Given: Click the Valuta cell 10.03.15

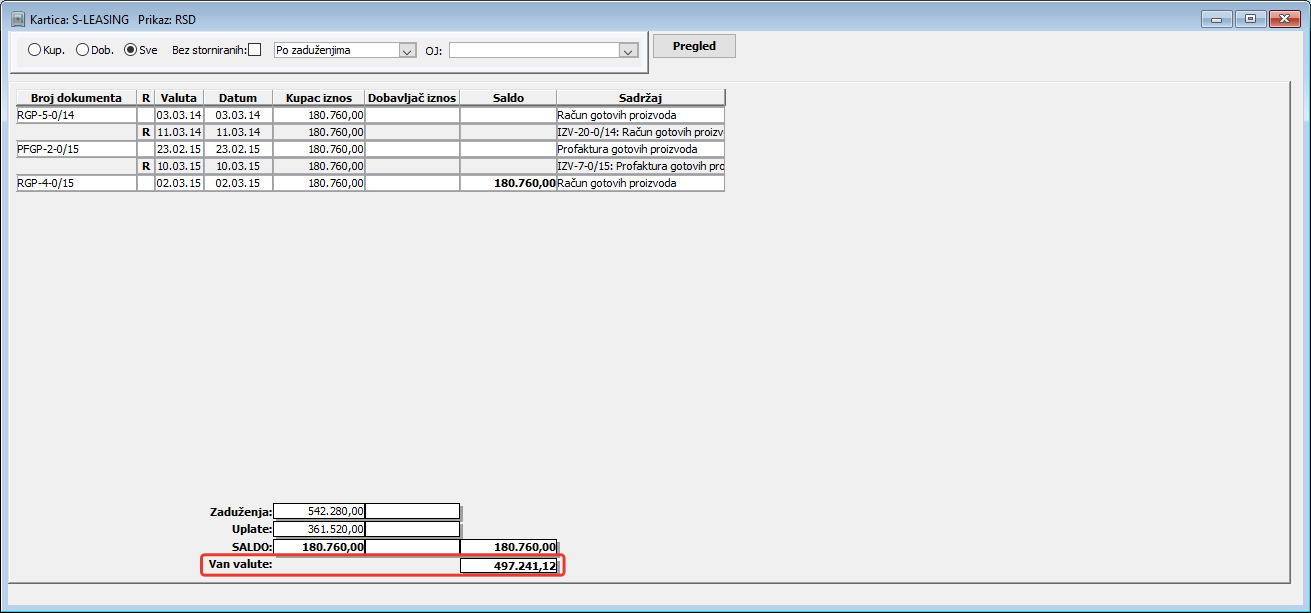Looking at the screenshot, I should 180,166.
